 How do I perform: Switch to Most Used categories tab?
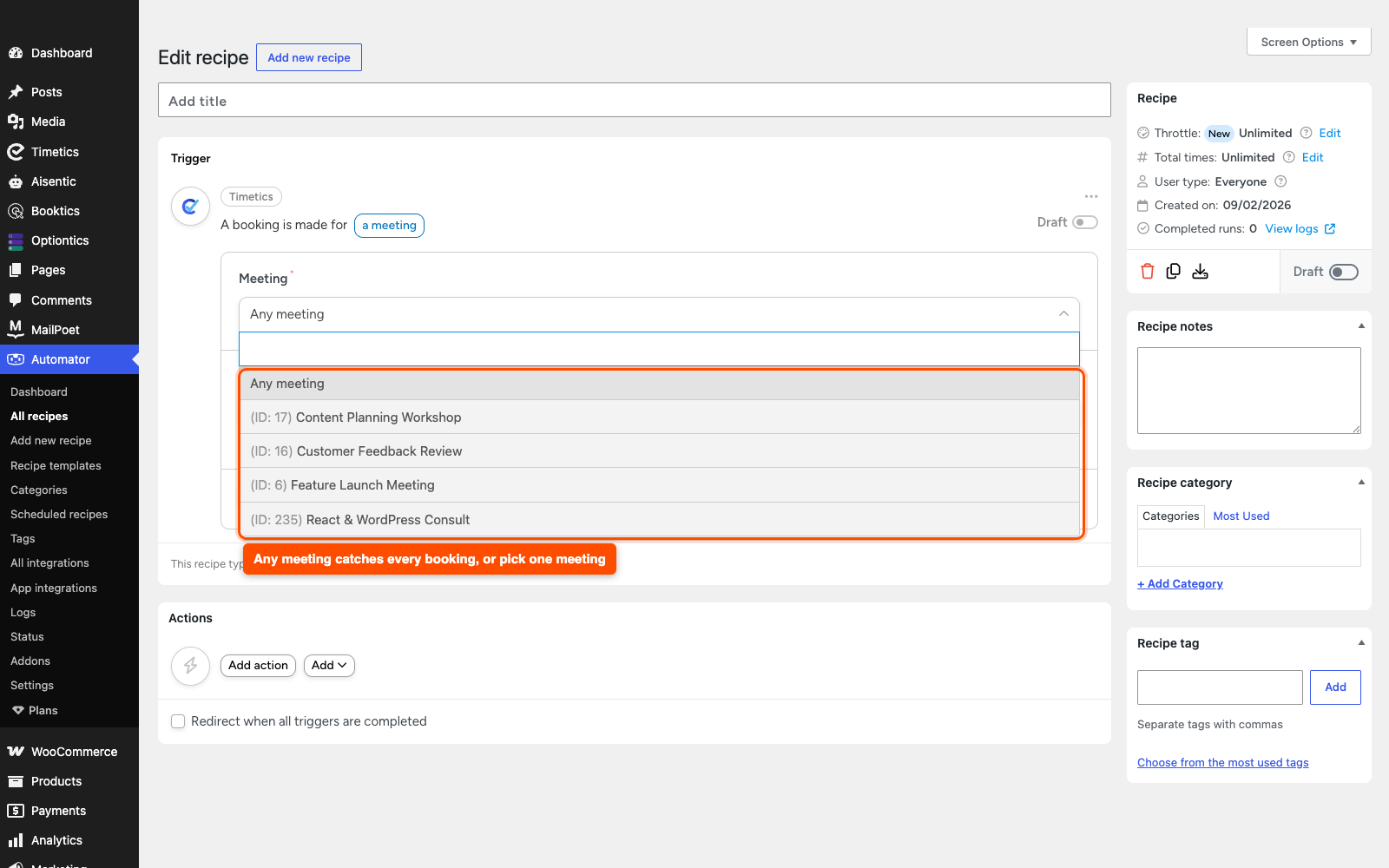click(1241, 516)
